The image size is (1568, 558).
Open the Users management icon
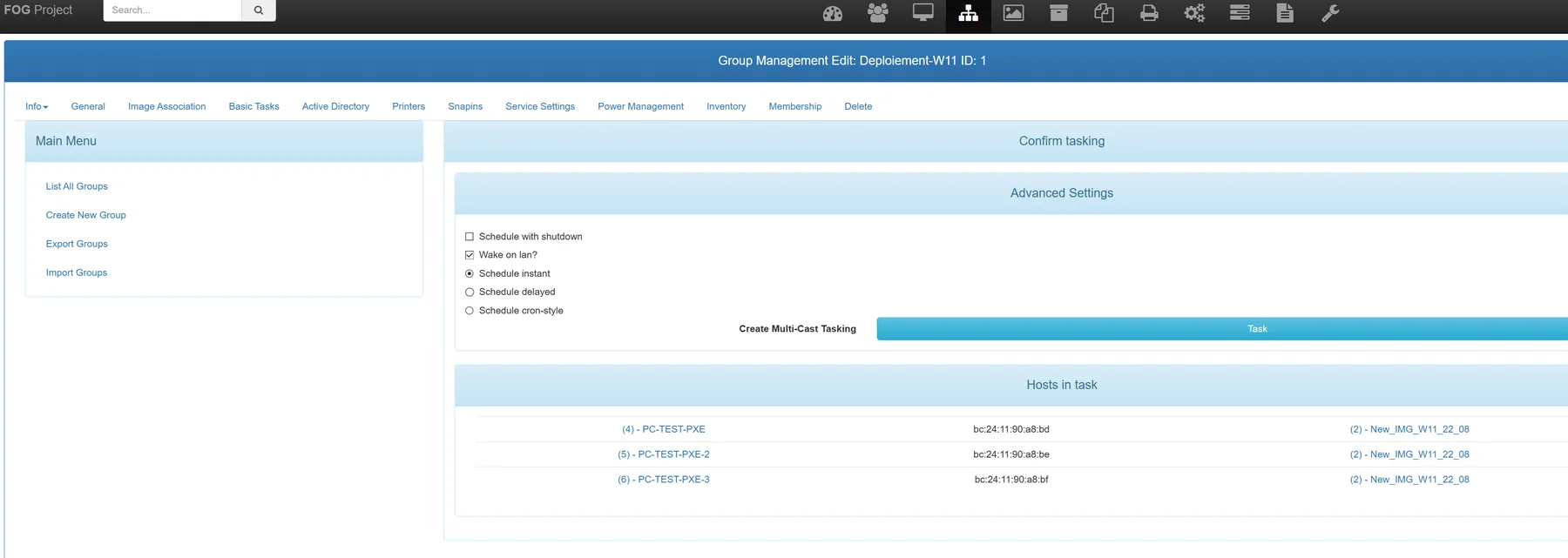tap(878, 13)
